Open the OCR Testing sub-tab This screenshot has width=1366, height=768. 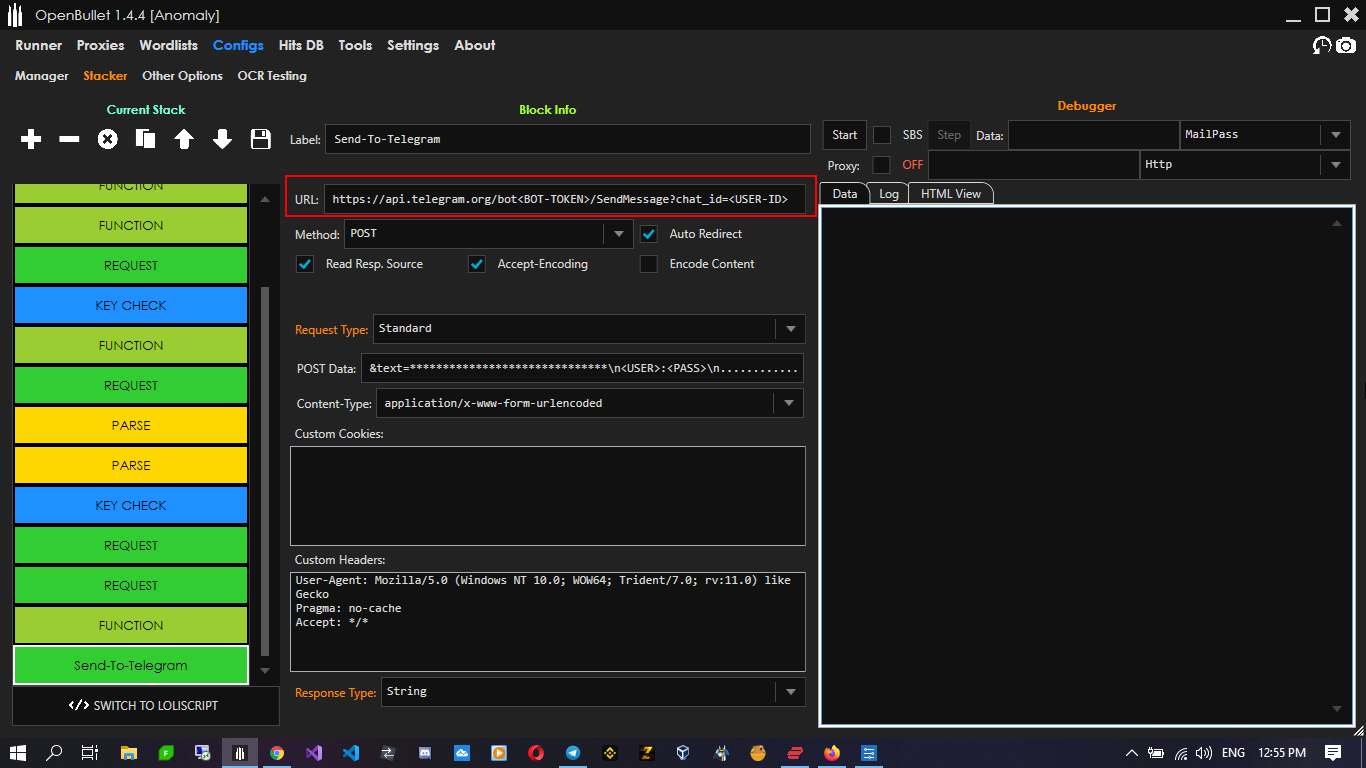[x=272, y=76]
